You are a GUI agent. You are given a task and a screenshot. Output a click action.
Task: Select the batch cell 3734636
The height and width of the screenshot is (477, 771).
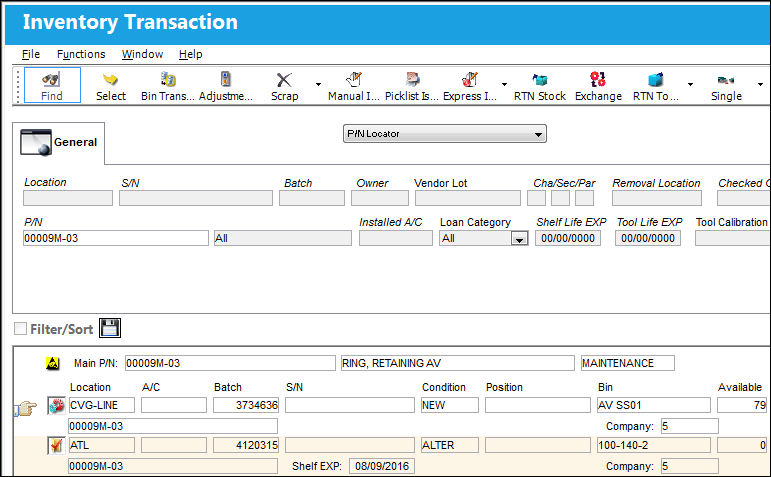[246, 405]
